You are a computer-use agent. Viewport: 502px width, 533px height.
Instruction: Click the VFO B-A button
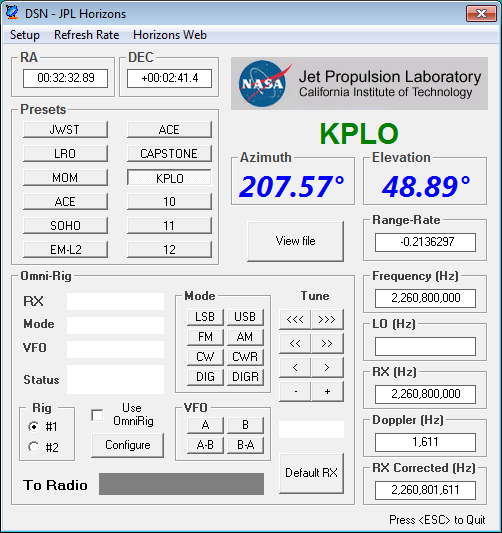(x=245, y=445)
